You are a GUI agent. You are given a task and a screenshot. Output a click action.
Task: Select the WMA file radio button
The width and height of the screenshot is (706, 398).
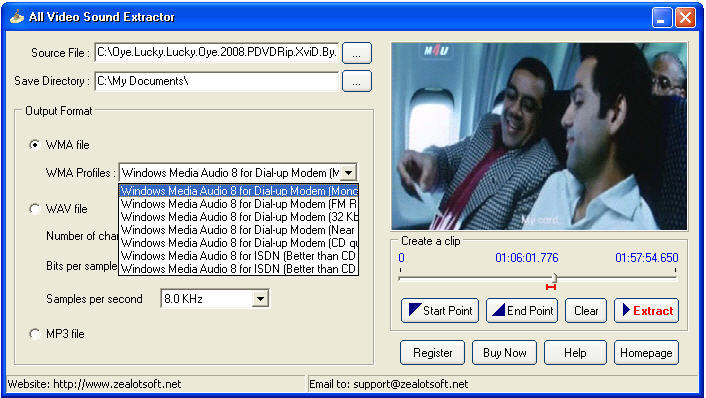(34, 145)
